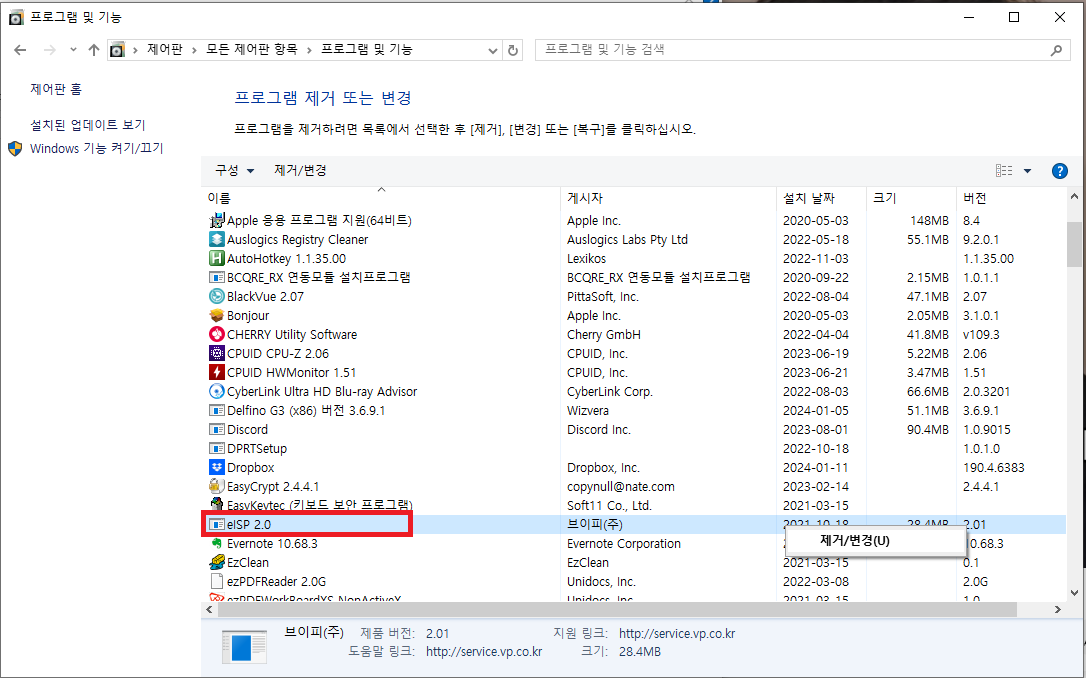Click publisher copynull@nate.com cell
This screenshot has height=678, width=1086.
click(x=621, y=487)
